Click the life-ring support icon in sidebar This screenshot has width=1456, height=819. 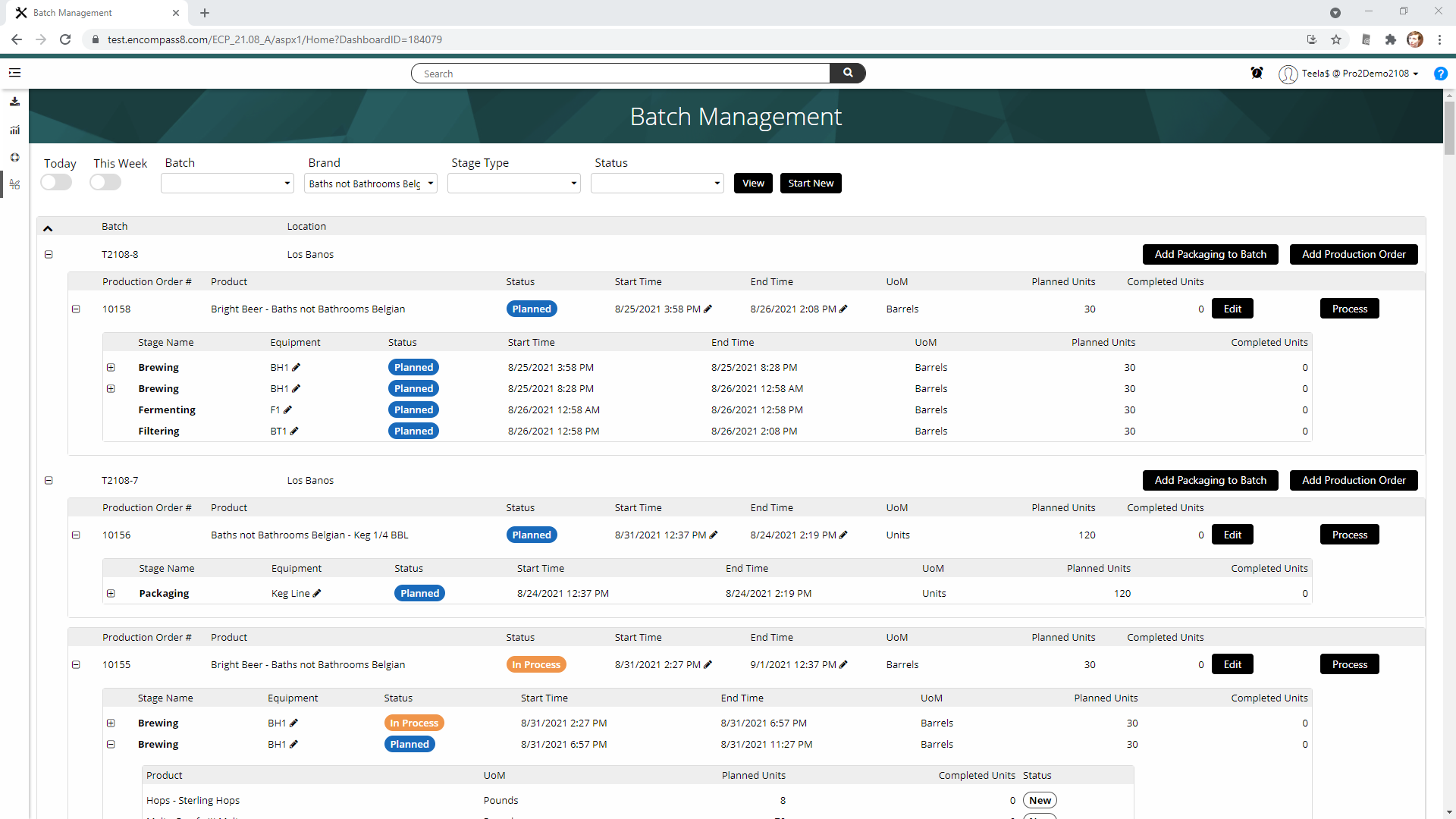point(15,158)
